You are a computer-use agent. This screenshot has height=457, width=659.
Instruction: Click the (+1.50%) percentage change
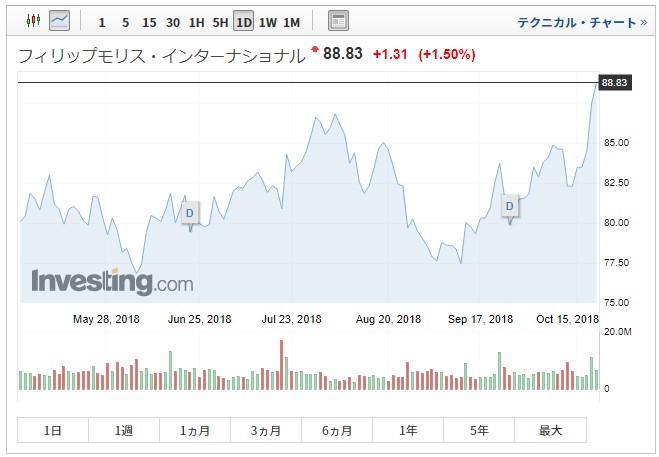click(447, 54)
